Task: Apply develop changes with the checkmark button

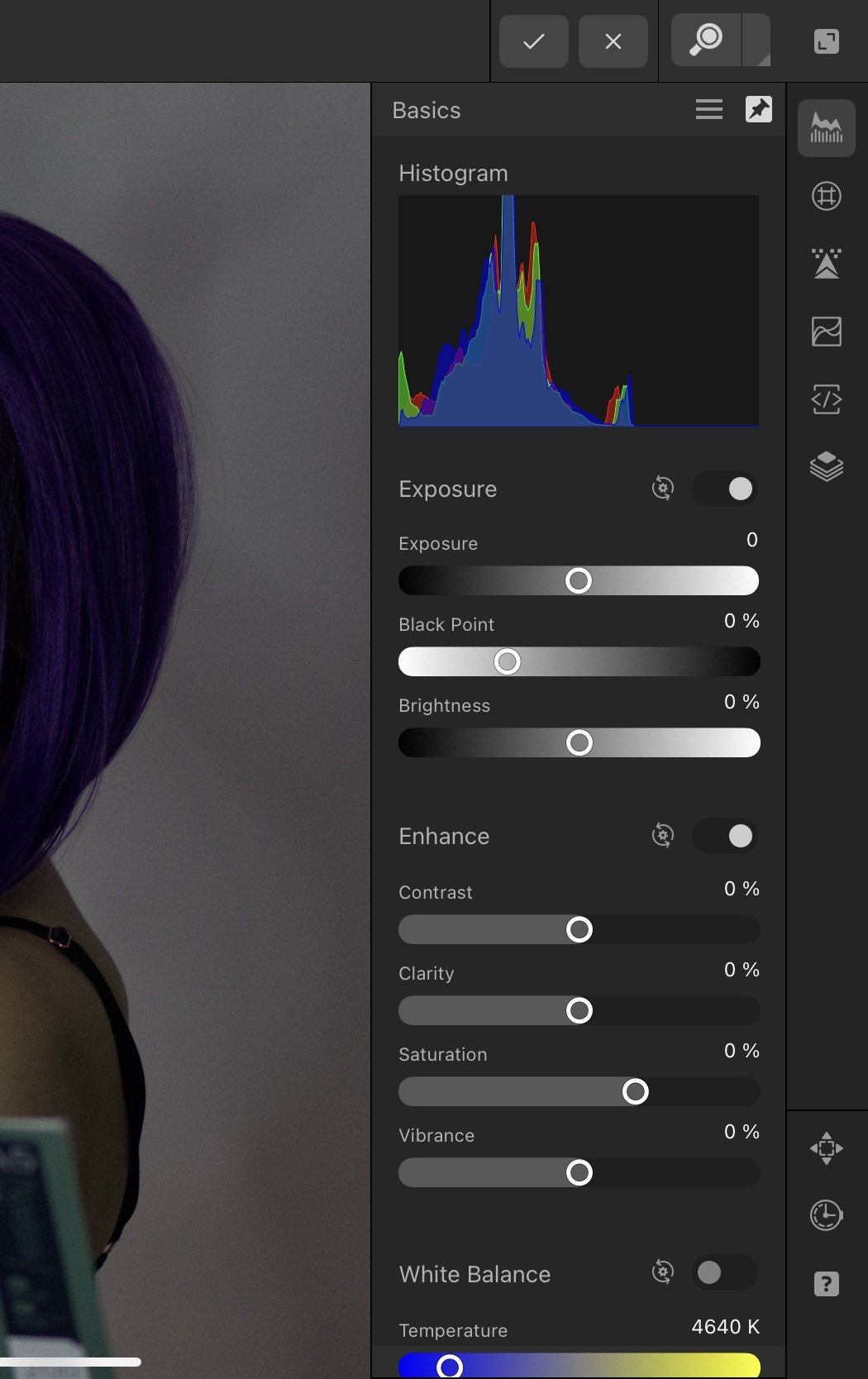Action: click(534, 41)
